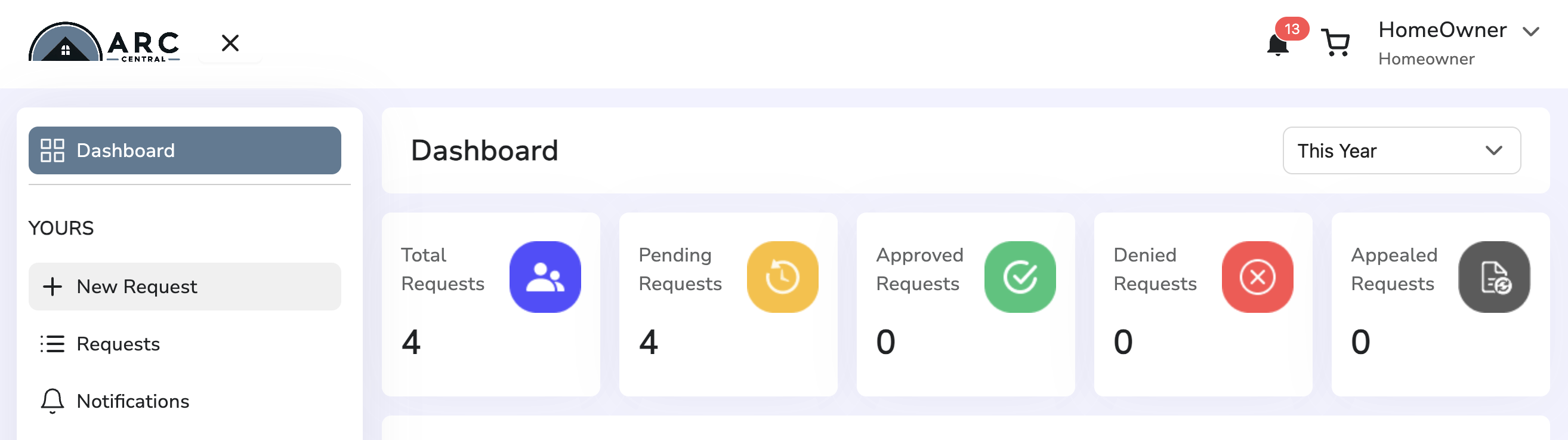This screenshot has height=440, width=1568.
Task: Select the Appealed Requests card
Action: (1440, 304)
